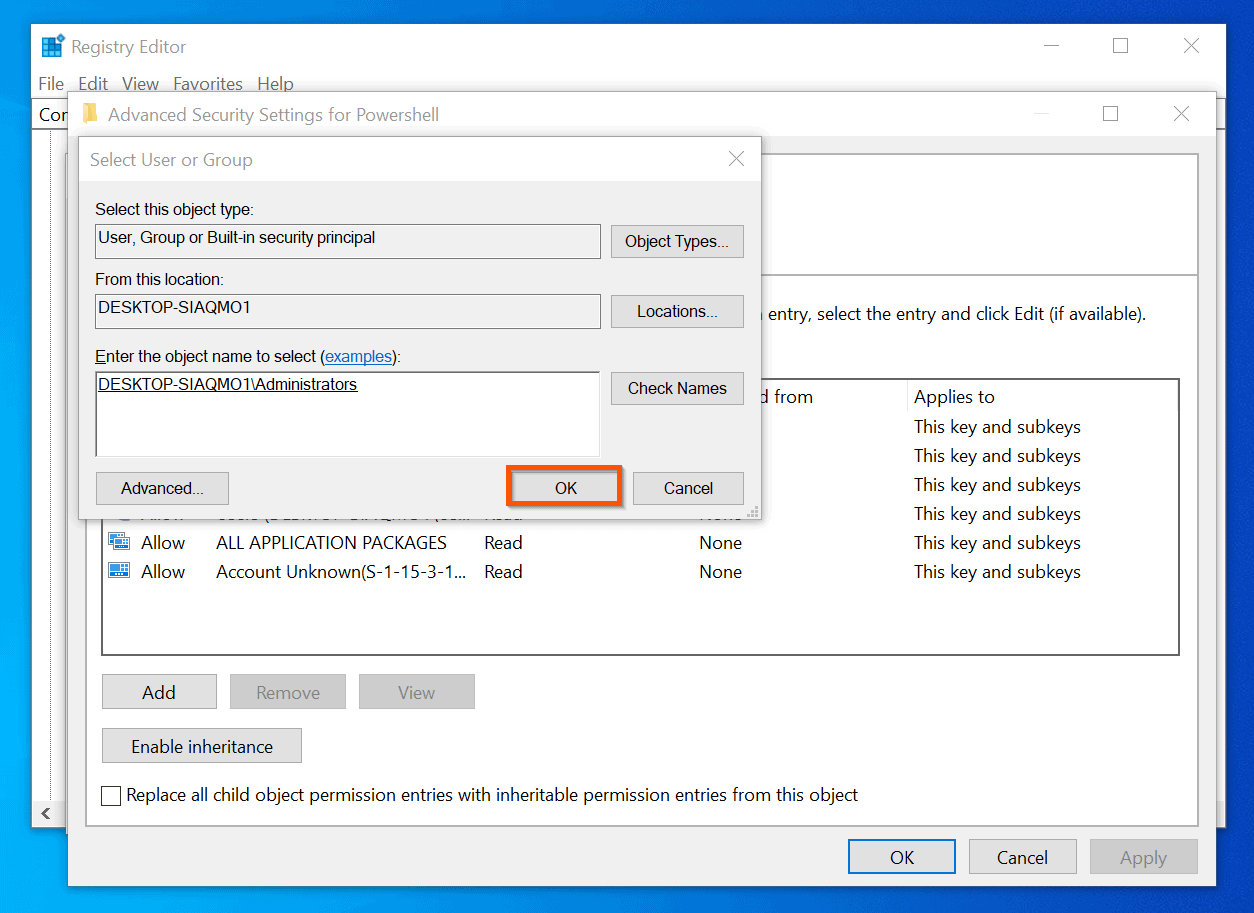This screenshot has height=913, width=1254.
Task: Open the Locations... chooser
Action: 677,311
